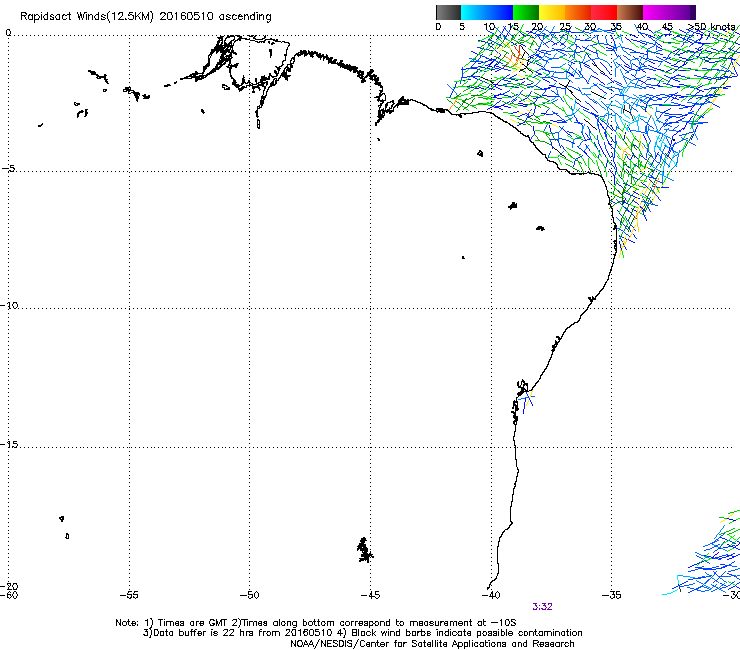Click the '>50 knots' legend label

pyautogui.click(x=711, y=27)
